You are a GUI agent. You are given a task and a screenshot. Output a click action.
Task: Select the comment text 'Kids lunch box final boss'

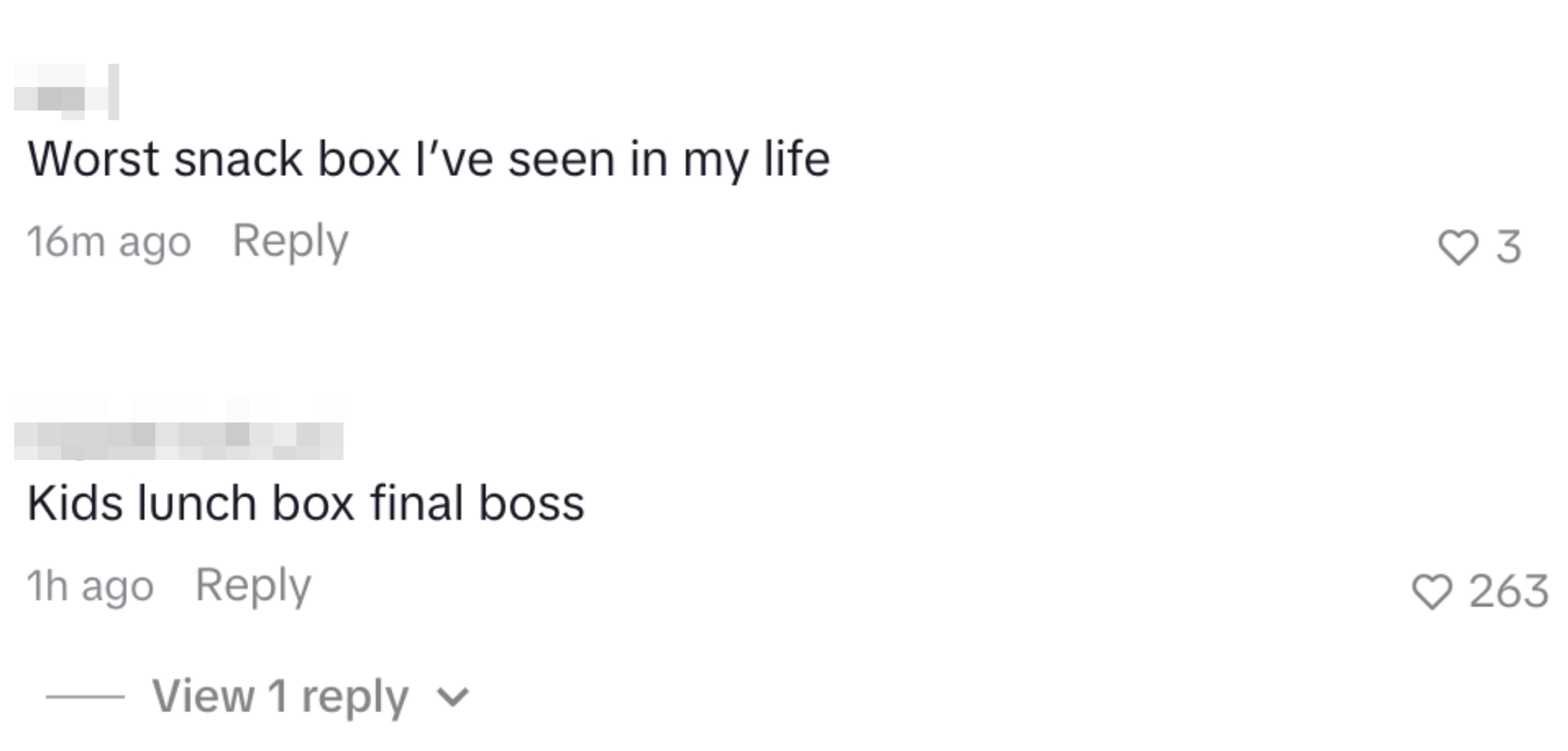[x=305, y=503]
